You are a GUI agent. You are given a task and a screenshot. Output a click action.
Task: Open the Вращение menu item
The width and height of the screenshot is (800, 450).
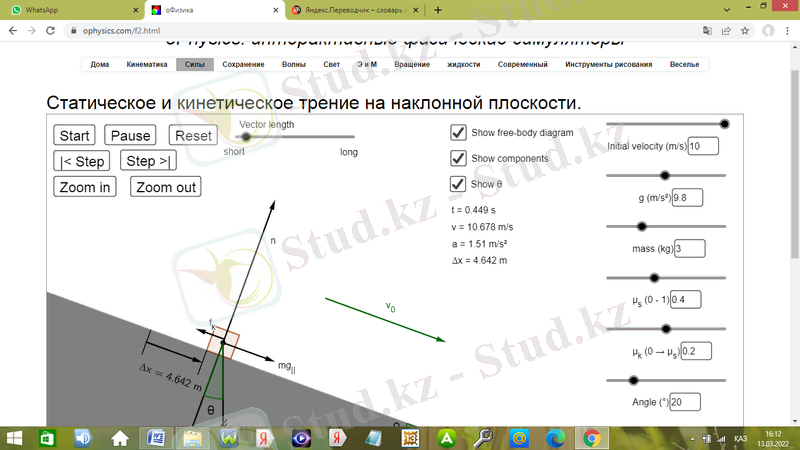[x=412, y=64]
